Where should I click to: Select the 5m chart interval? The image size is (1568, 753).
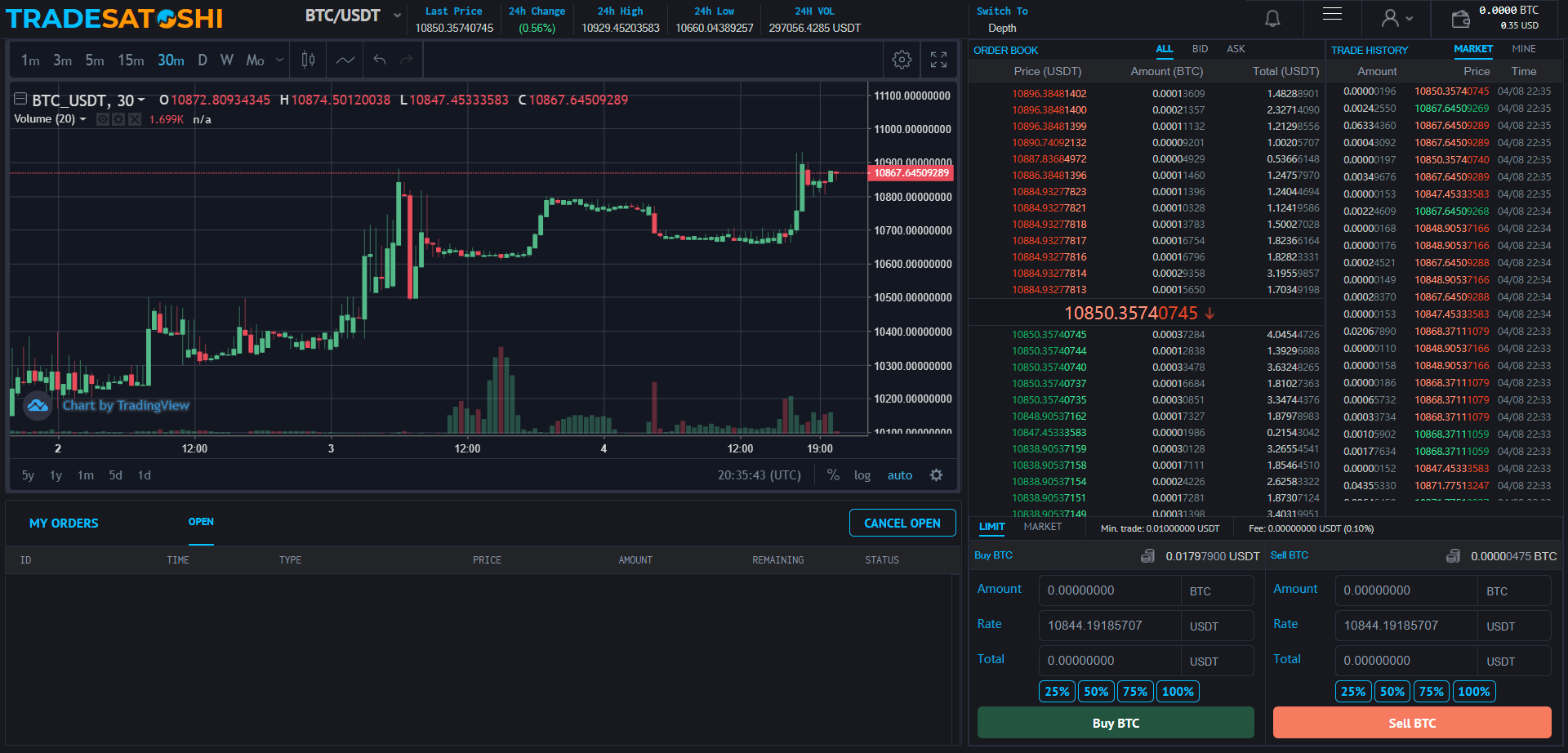tap(95, 60)
